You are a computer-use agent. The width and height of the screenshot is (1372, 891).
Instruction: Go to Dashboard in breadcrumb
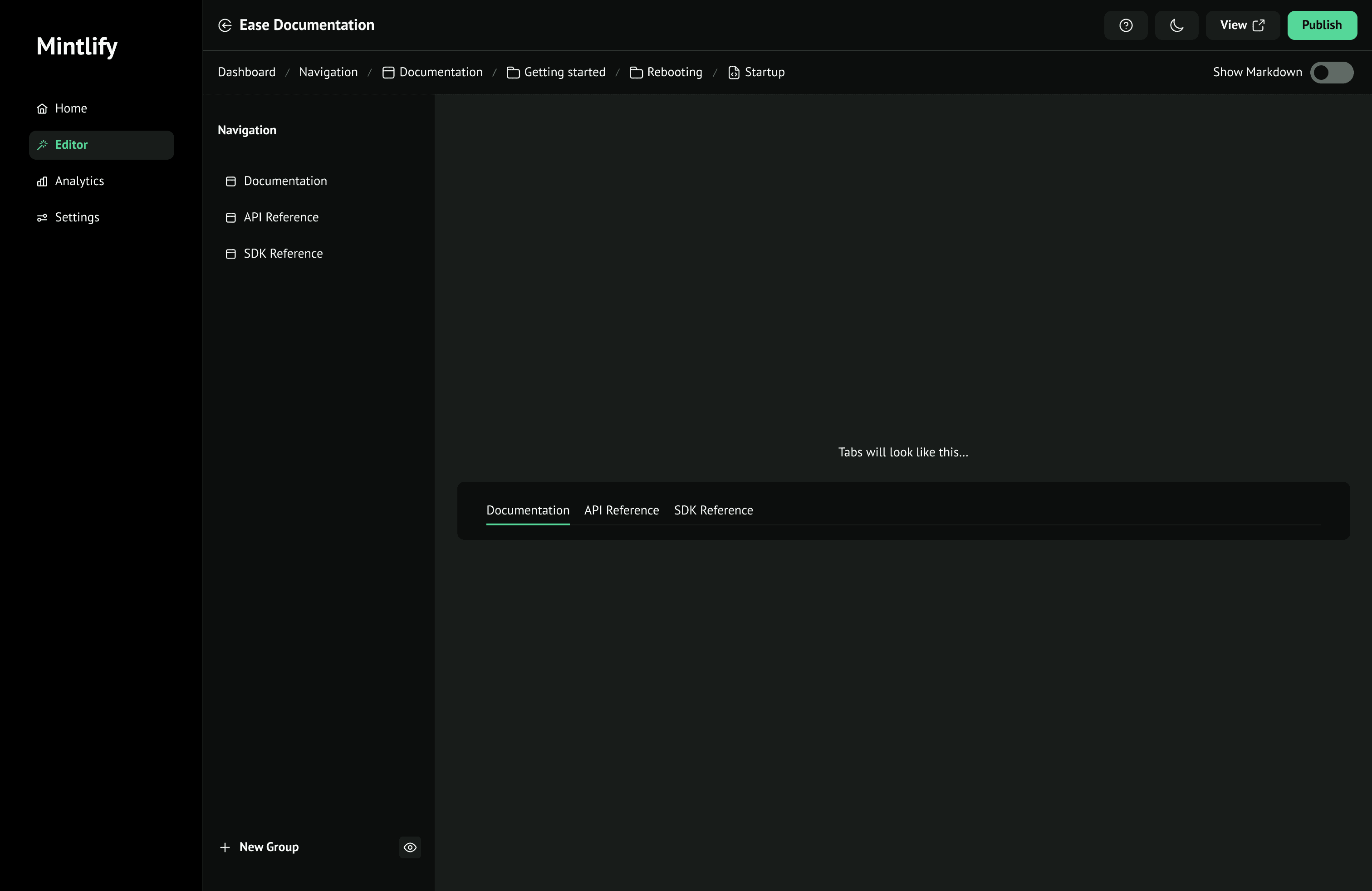pyautogui.click(x=246, y=73)
